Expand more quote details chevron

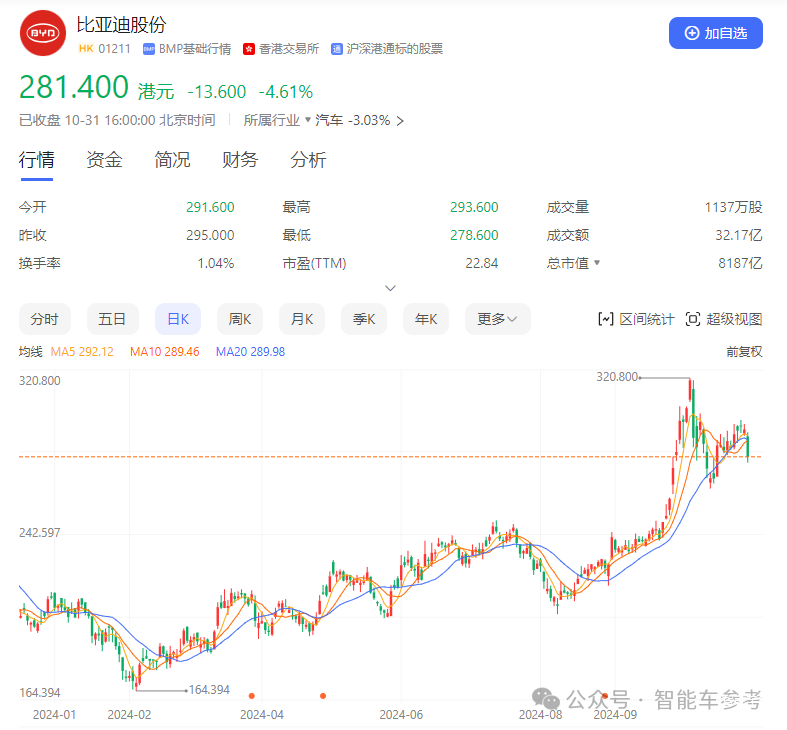[391, 288]
